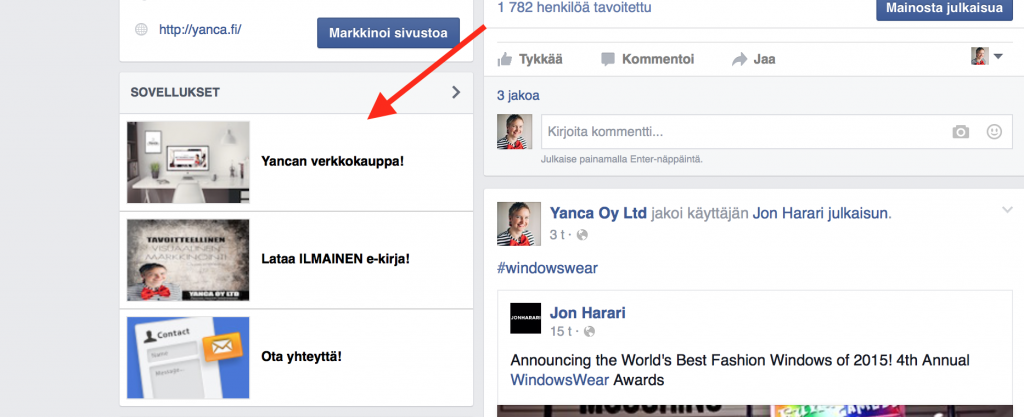Screen dimensions: 1024x417
Task: Open the profile selector dropdown next to Jaa
Action: 986,56
